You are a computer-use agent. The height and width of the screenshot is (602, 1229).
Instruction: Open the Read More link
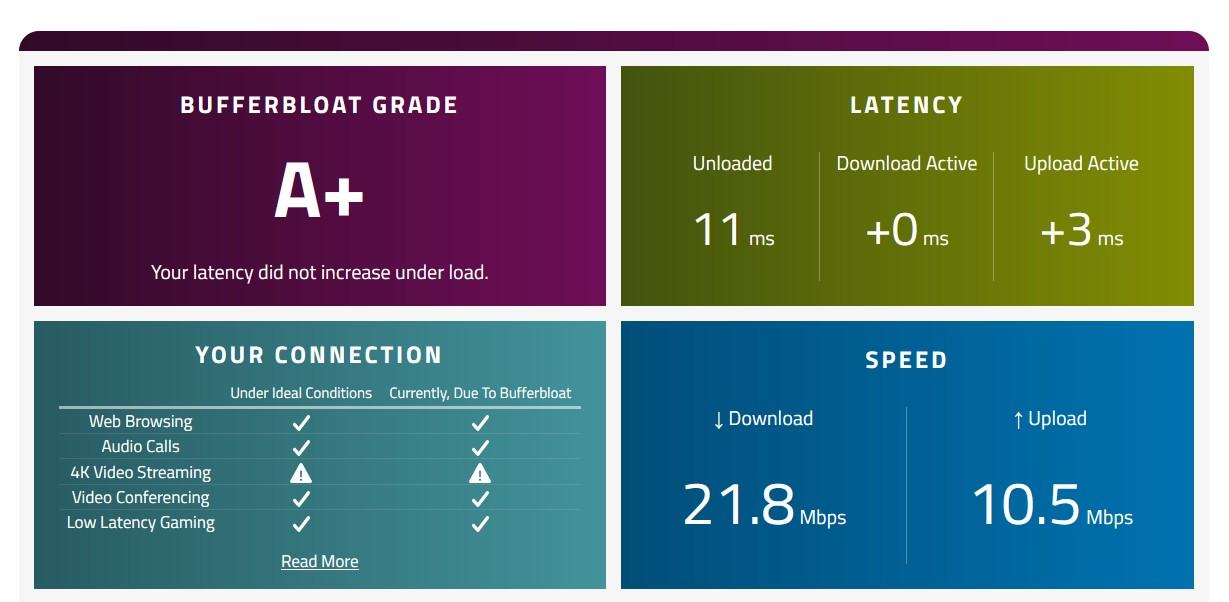[x=320, y=561]
